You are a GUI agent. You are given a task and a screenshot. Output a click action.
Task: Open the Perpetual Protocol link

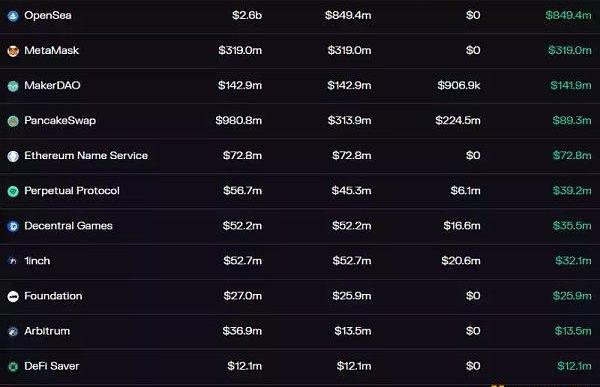point(72,191)
